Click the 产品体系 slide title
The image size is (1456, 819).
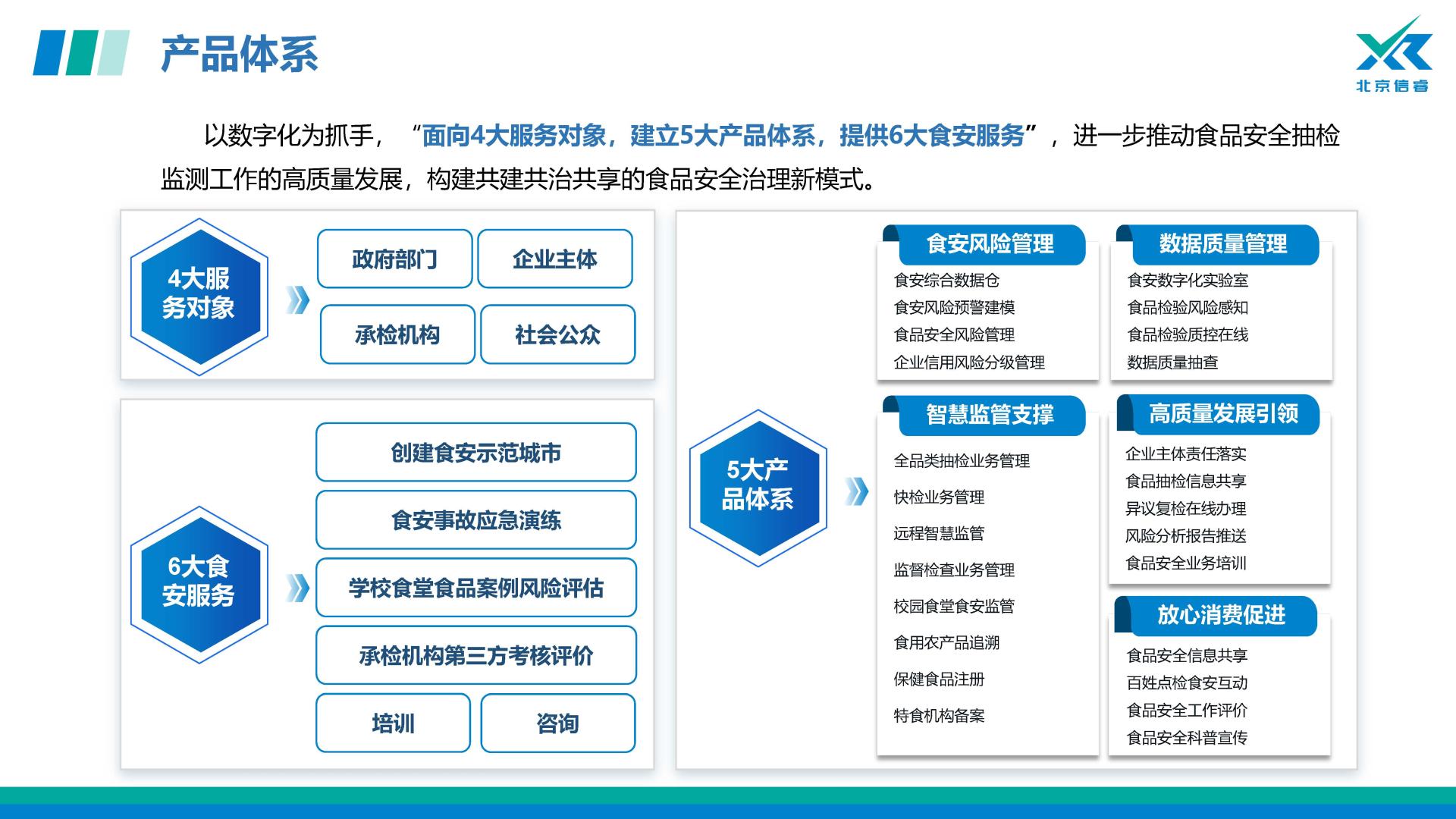240,54
